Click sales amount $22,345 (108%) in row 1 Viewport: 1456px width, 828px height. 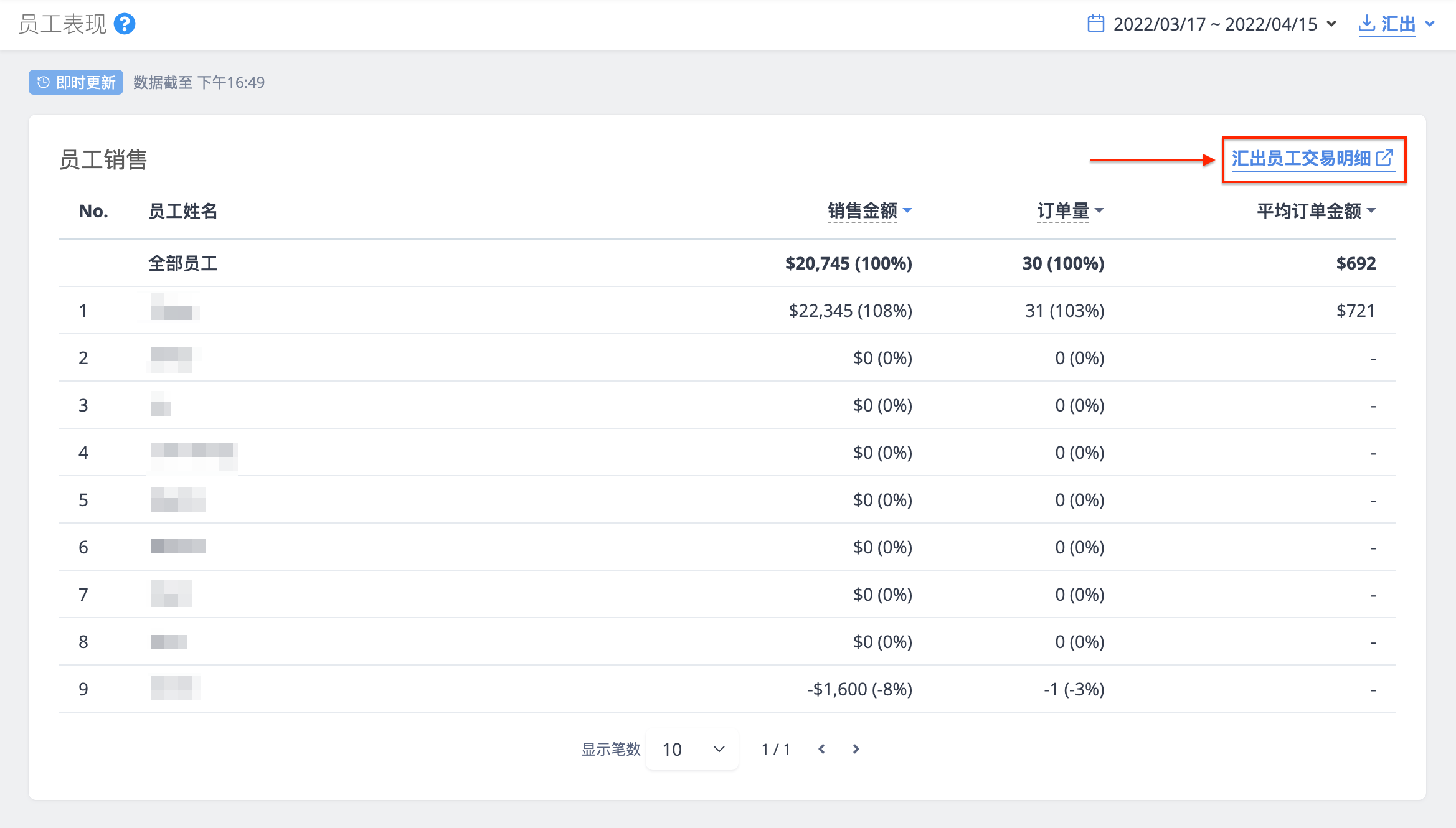click(x=850, y=311)
